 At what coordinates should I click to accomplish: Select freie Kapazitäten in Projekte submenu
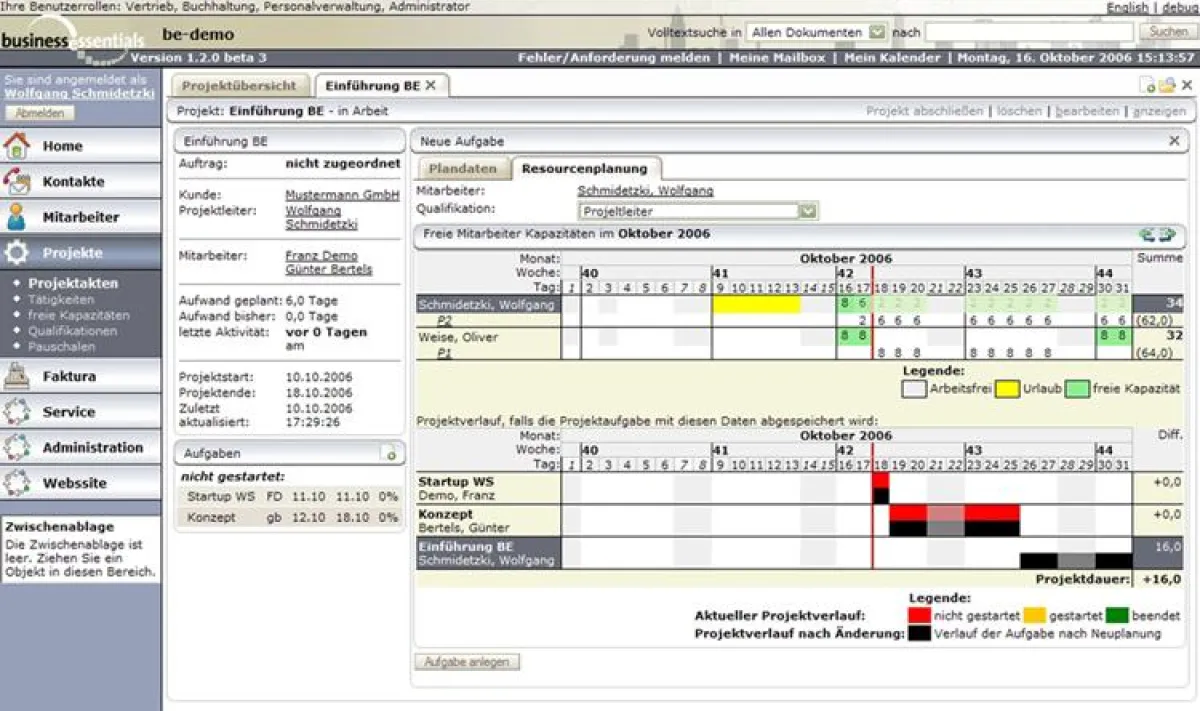tap(79, 315)
